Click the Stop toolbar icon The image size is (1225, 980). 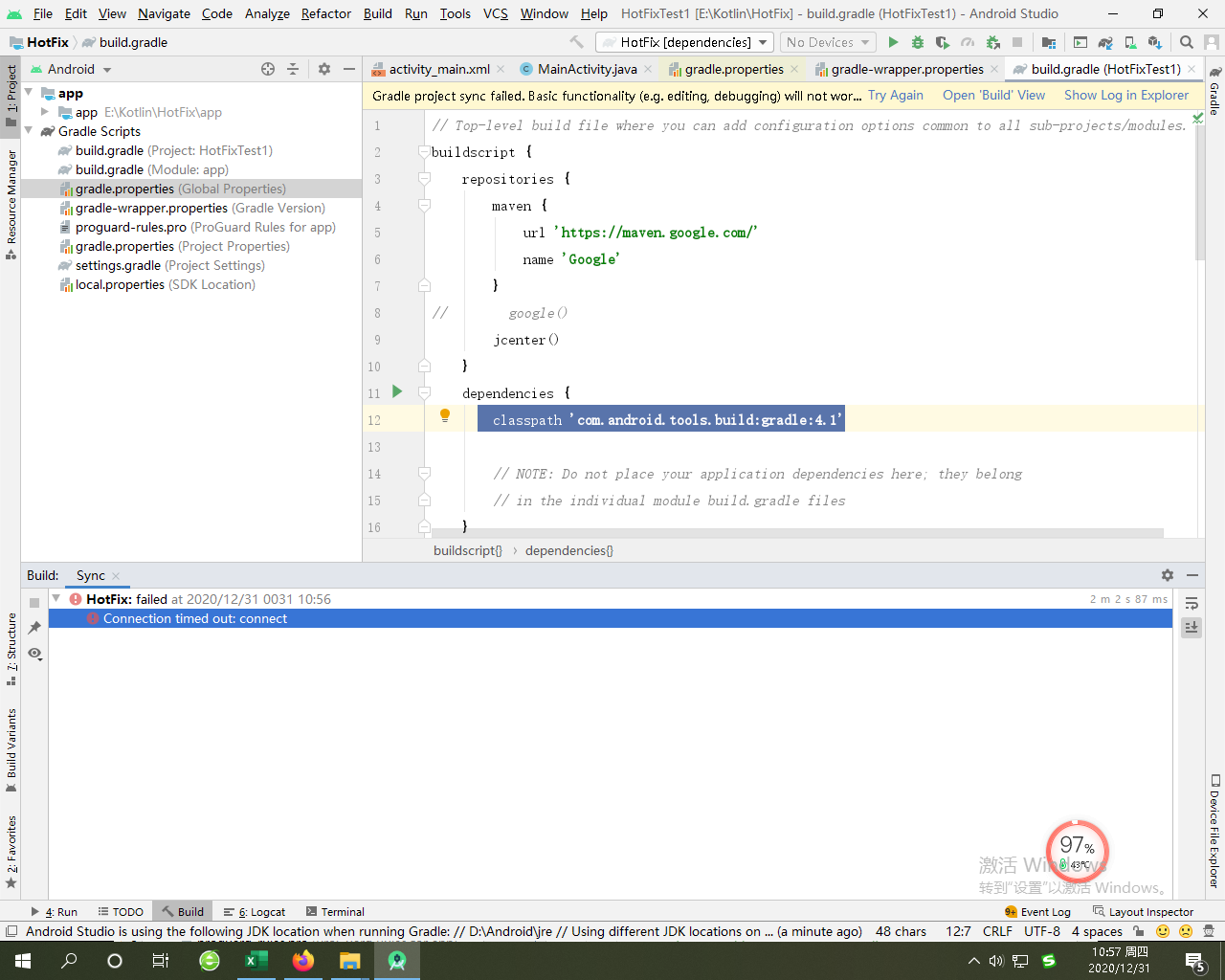click(1017, 42)
